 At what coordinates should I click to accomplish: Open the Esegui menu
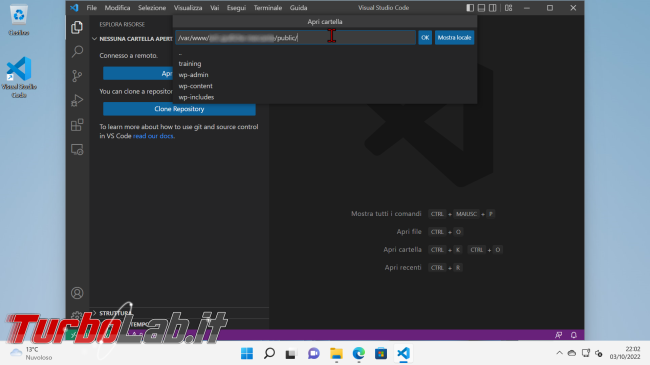click(x=236, y=8)
